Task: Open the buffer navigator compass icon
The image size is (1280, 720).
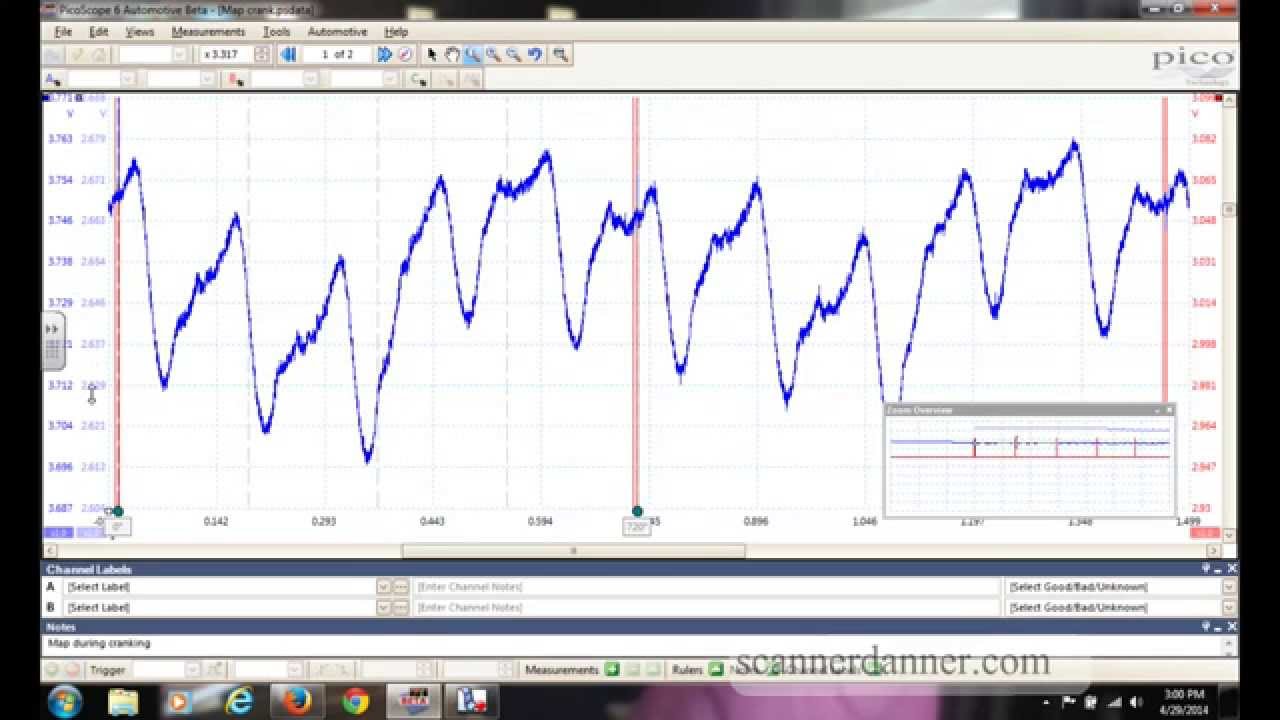Action: click(405, 55)
